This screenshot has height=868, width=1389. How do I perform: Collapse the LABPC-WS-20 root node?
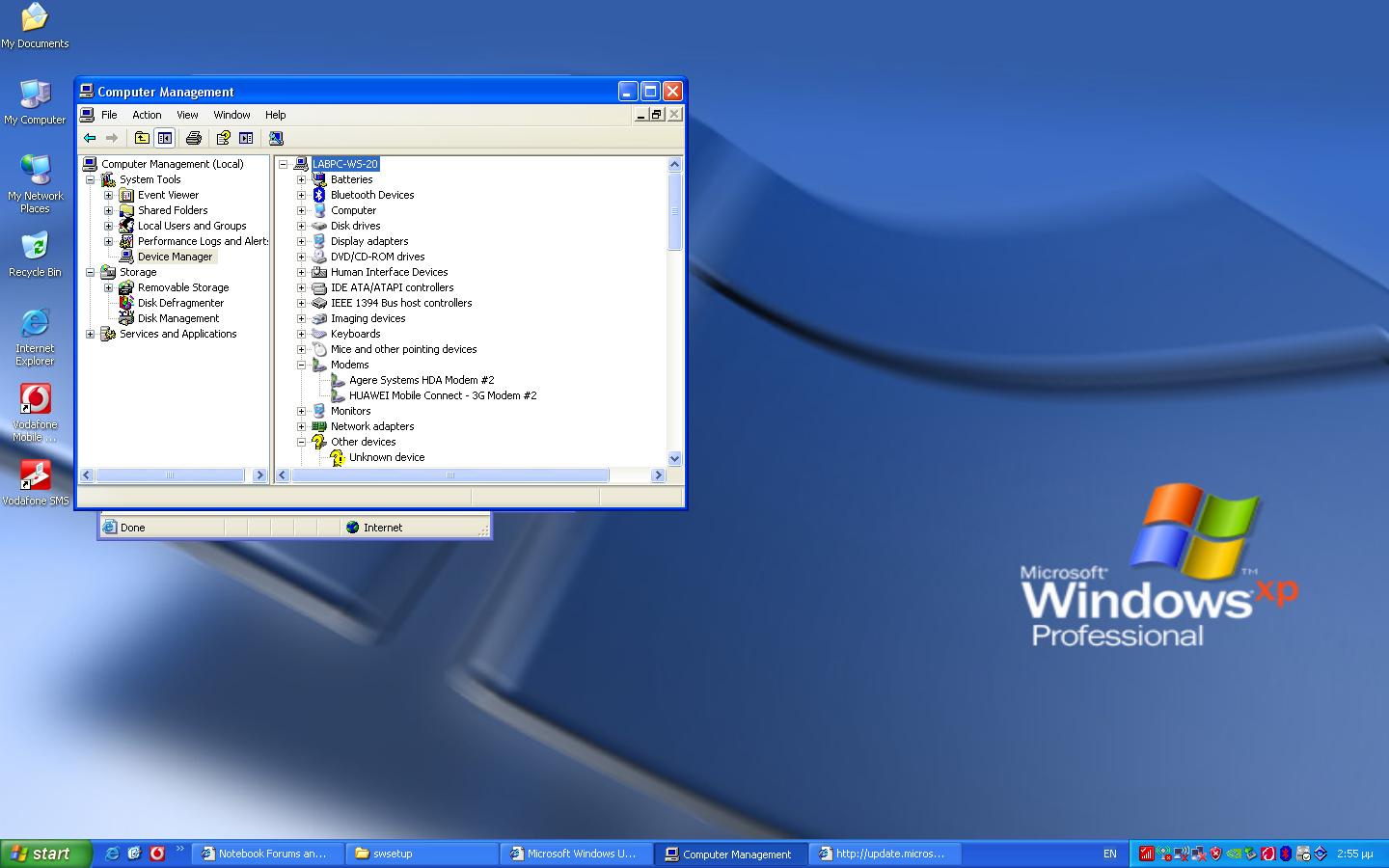(284, 164)
